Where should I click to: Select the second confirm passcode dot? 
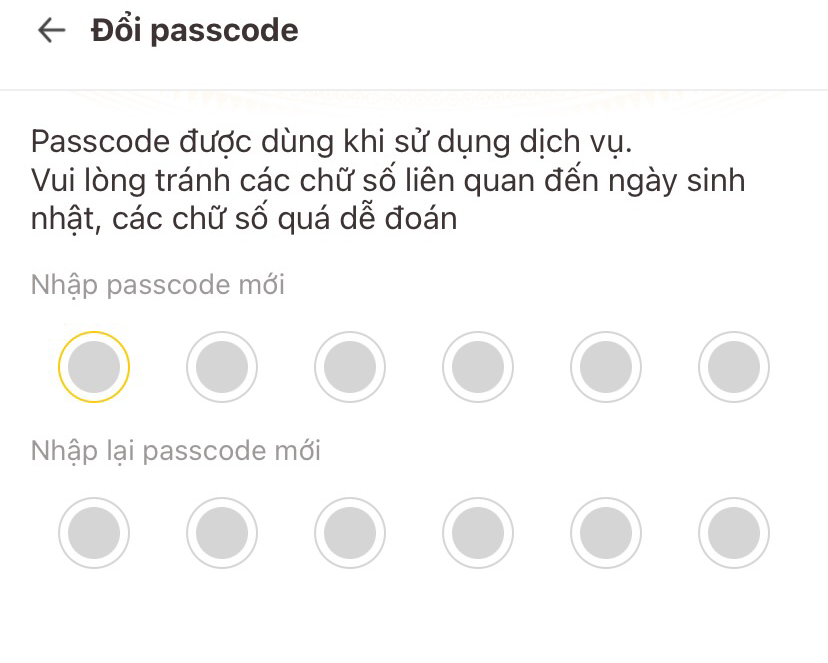(221, 532)
